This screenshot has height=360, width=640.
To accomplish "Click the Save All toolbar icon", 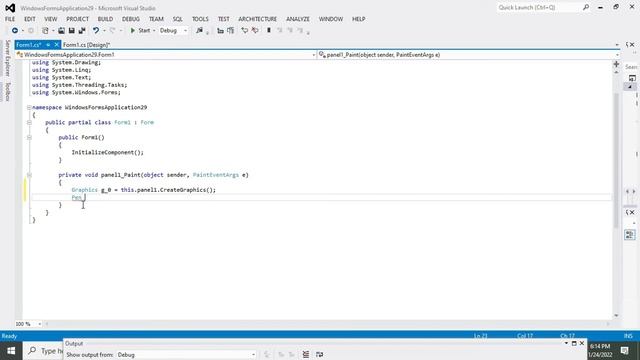I will pyautogui.click(x=82, y=31).
